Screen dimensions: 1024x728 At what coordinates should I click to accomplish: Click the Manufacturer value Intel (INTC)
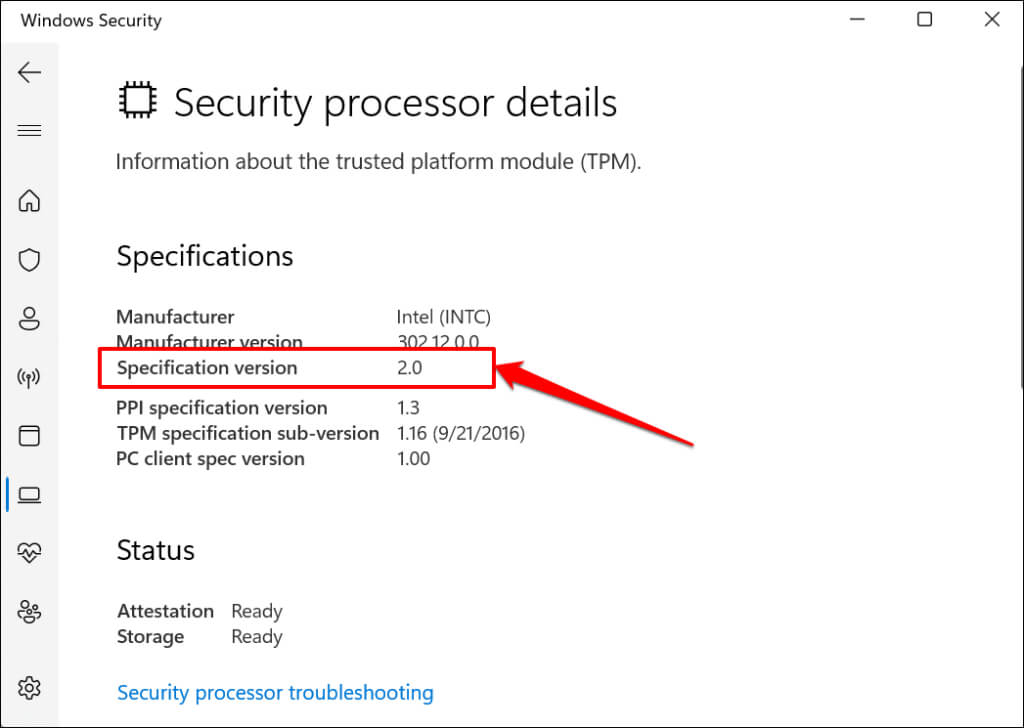(x=444, y=317)
